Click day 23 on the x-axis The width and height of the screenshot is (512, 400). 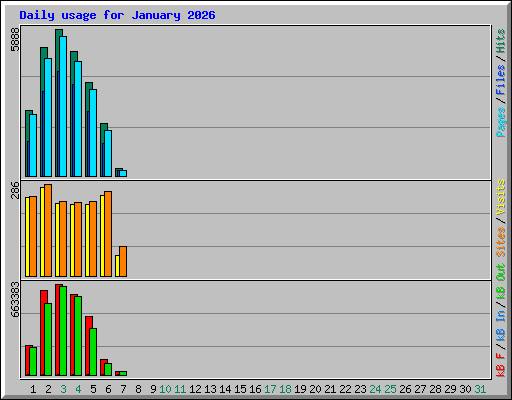[x=360, y=389]
